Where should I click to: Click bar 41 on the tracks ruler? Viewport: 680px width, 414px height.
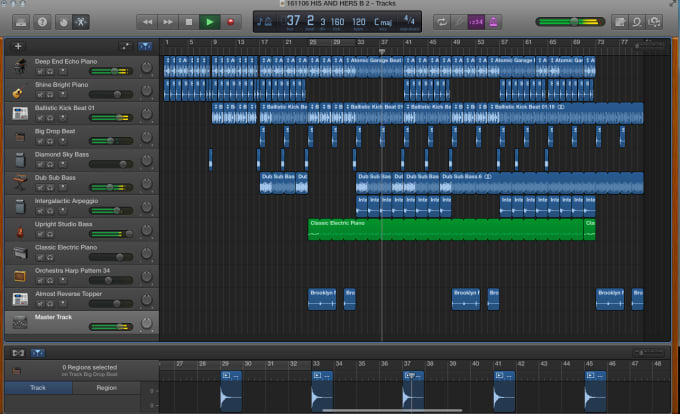[408, 42]
